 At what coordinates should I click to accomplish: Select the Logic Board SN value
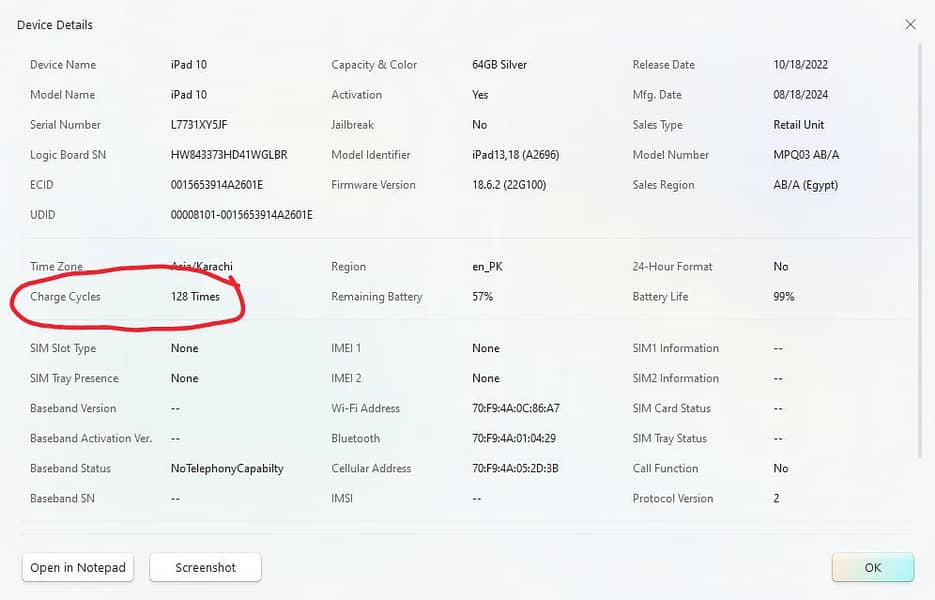(x=229, y=154)
